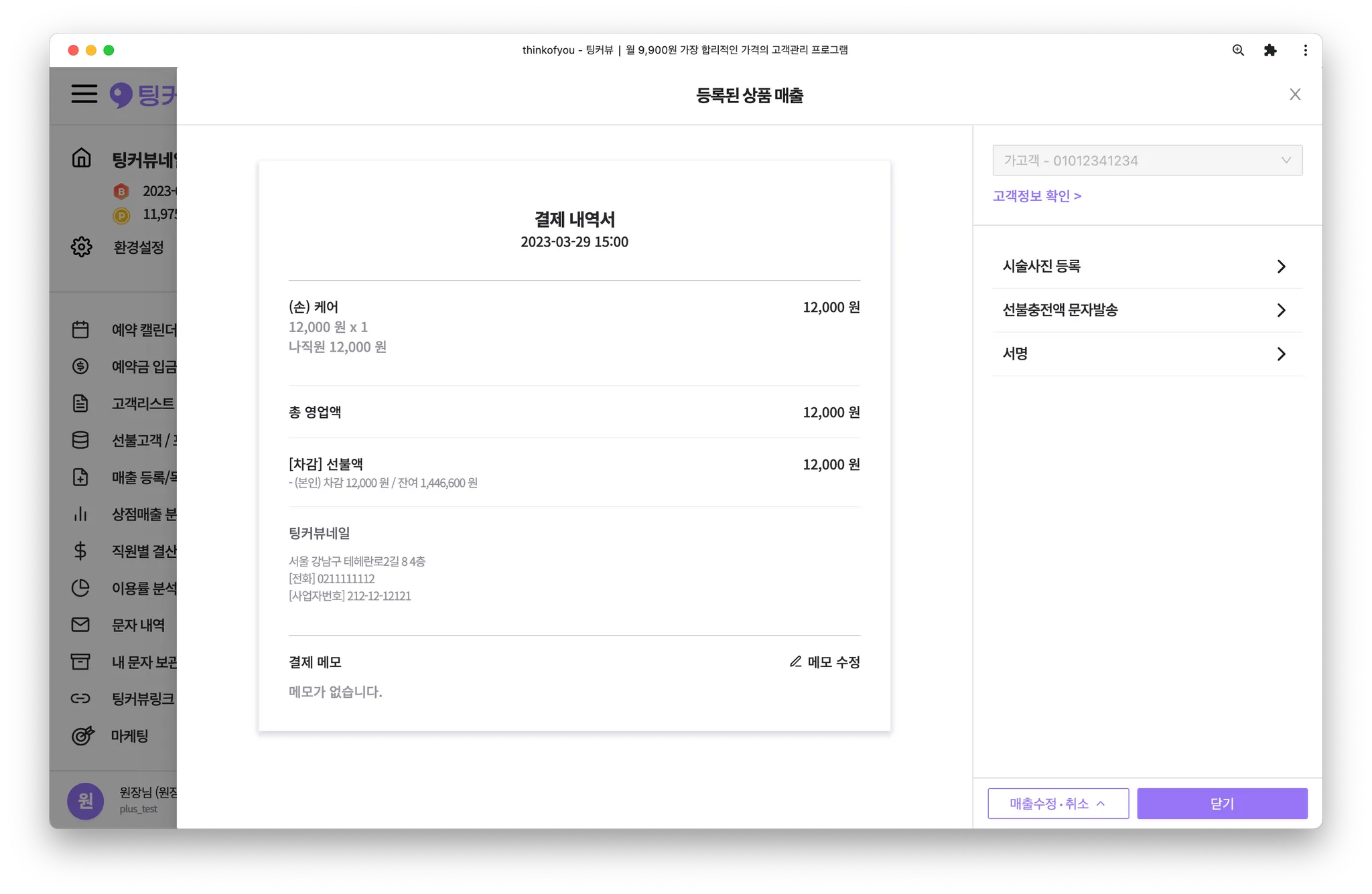Viewport: 1372px width, 894px height.
Task: Click the 예약금 입금 coin icon
Action: [80, 366]
